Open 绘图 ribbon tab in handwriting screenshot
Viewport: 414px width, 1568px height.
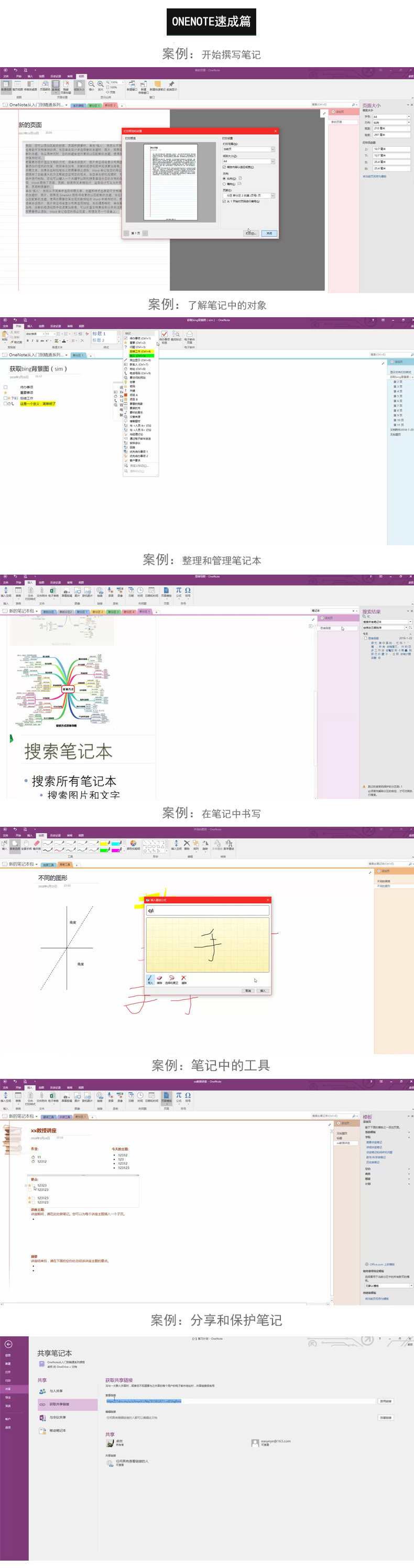tap(41, 836)
